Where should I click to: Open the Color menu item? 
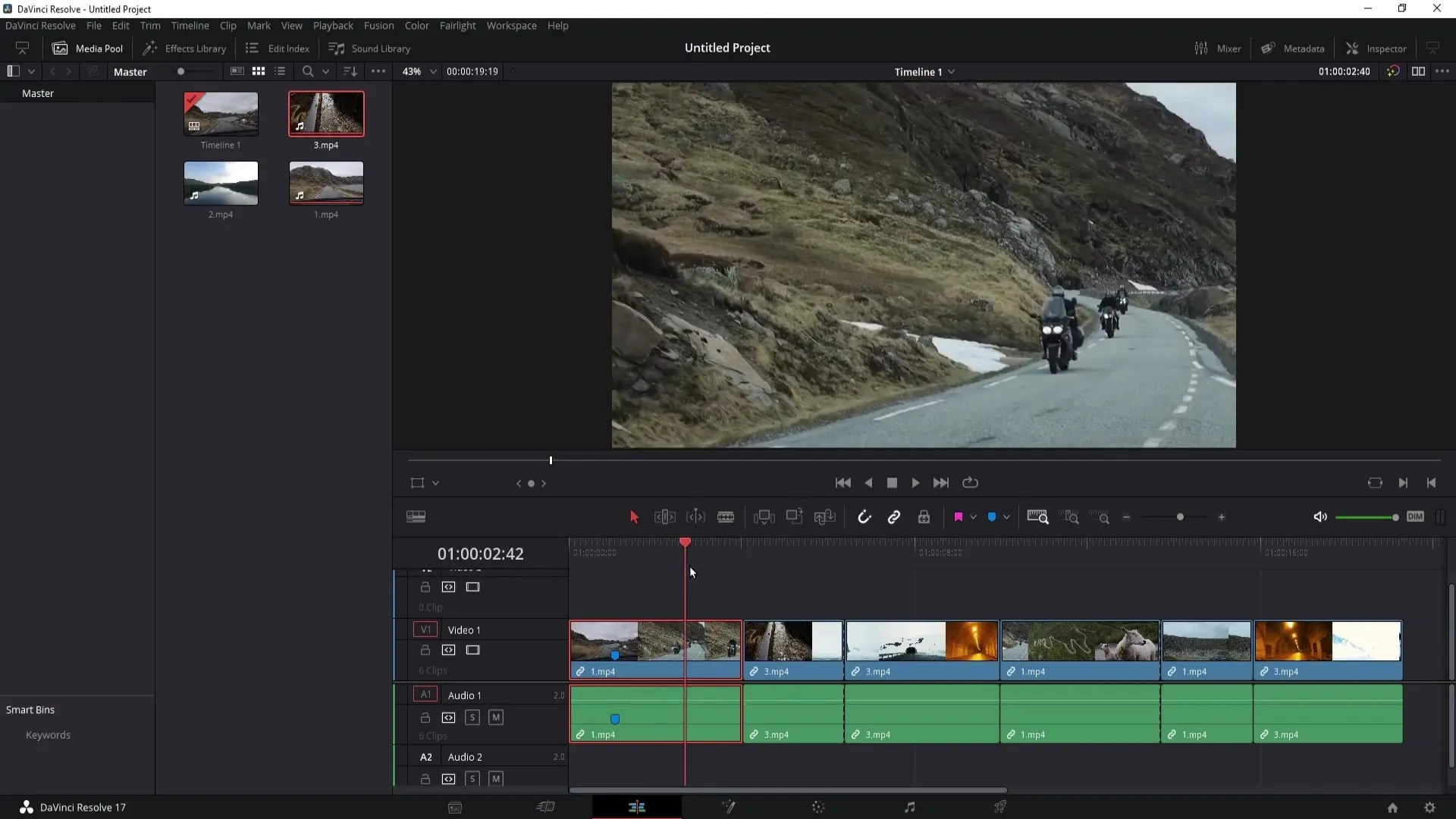point(418,25)
